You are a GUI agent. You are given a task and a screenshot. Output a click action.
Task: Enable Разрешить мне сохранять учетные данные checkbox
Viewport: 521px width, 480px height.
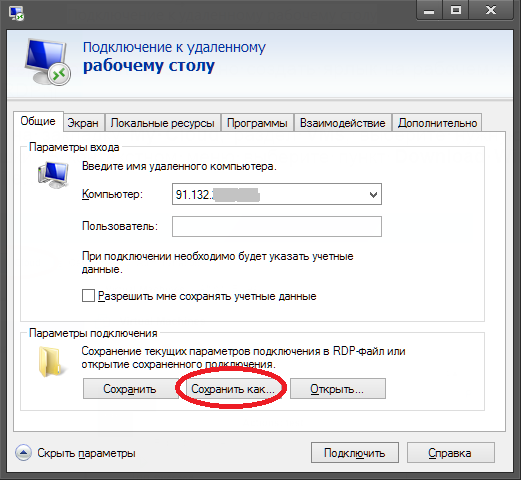click(88, 296)
